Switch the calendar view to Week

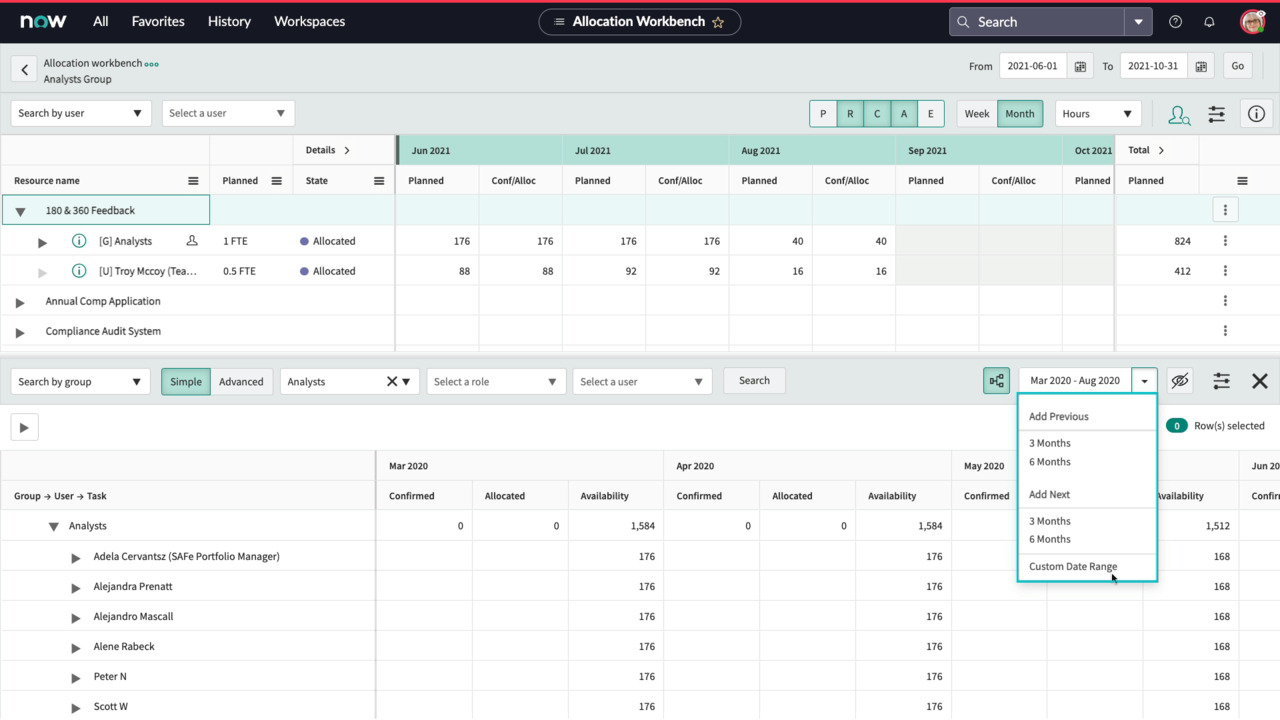[x=976, y=114]
